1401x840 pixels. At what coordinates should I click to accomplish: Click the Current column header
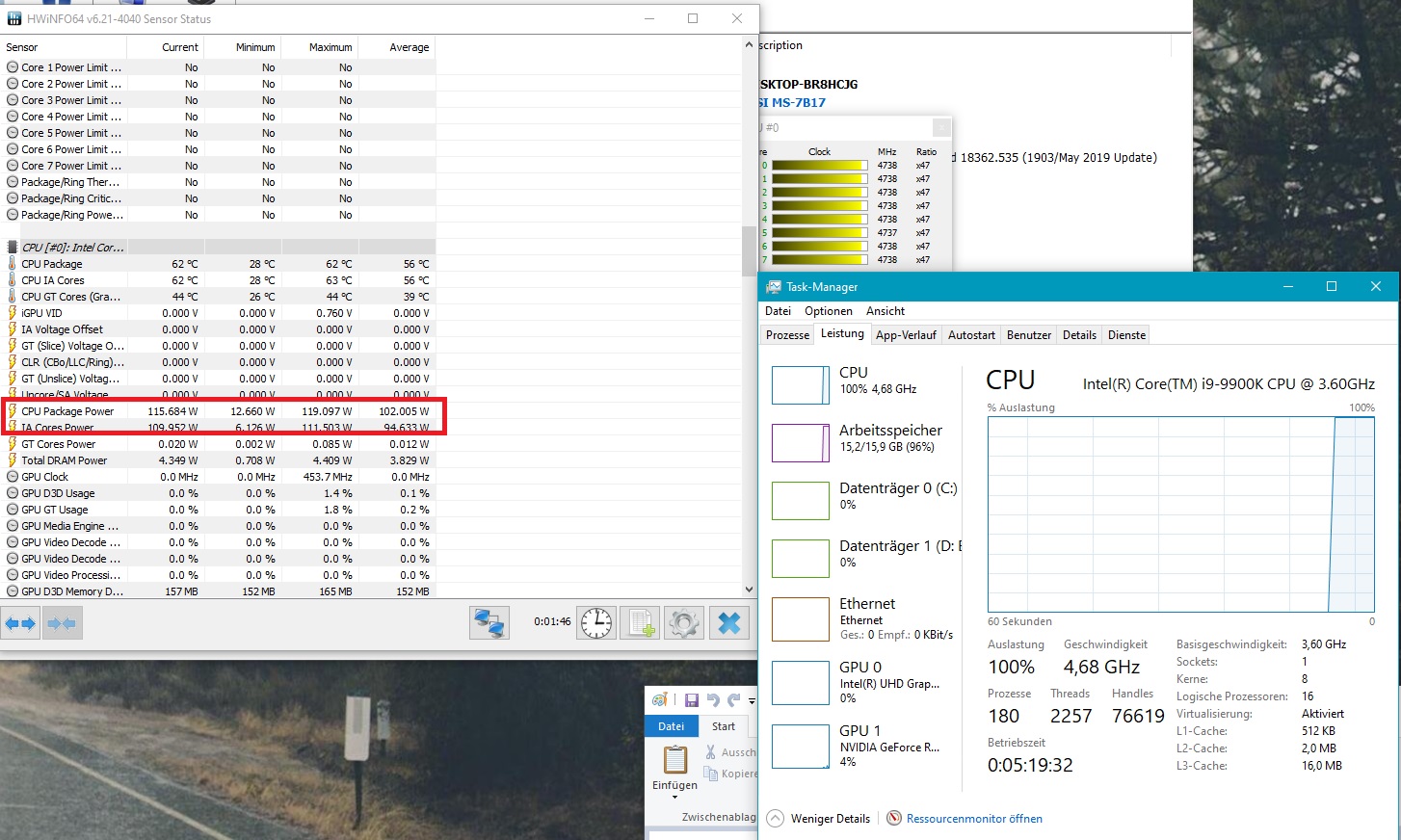pos(166,47)
